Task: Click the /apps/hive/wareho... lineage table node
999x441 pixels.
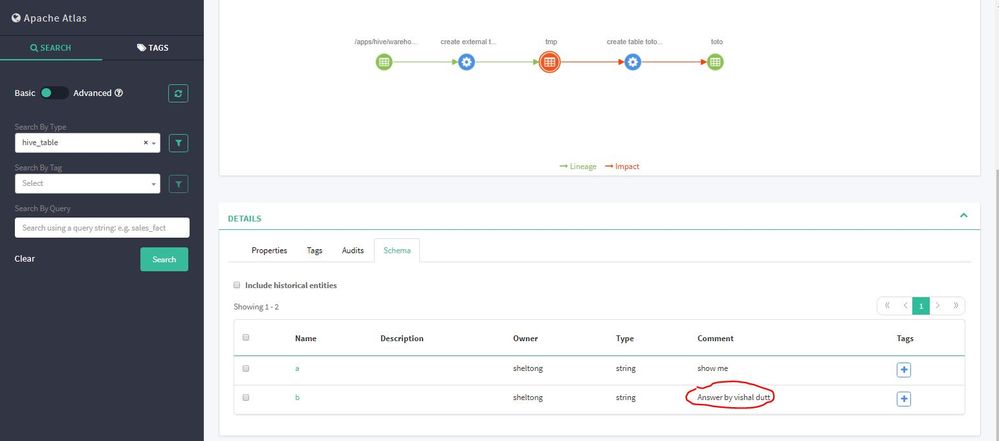Action: point(384,62)
